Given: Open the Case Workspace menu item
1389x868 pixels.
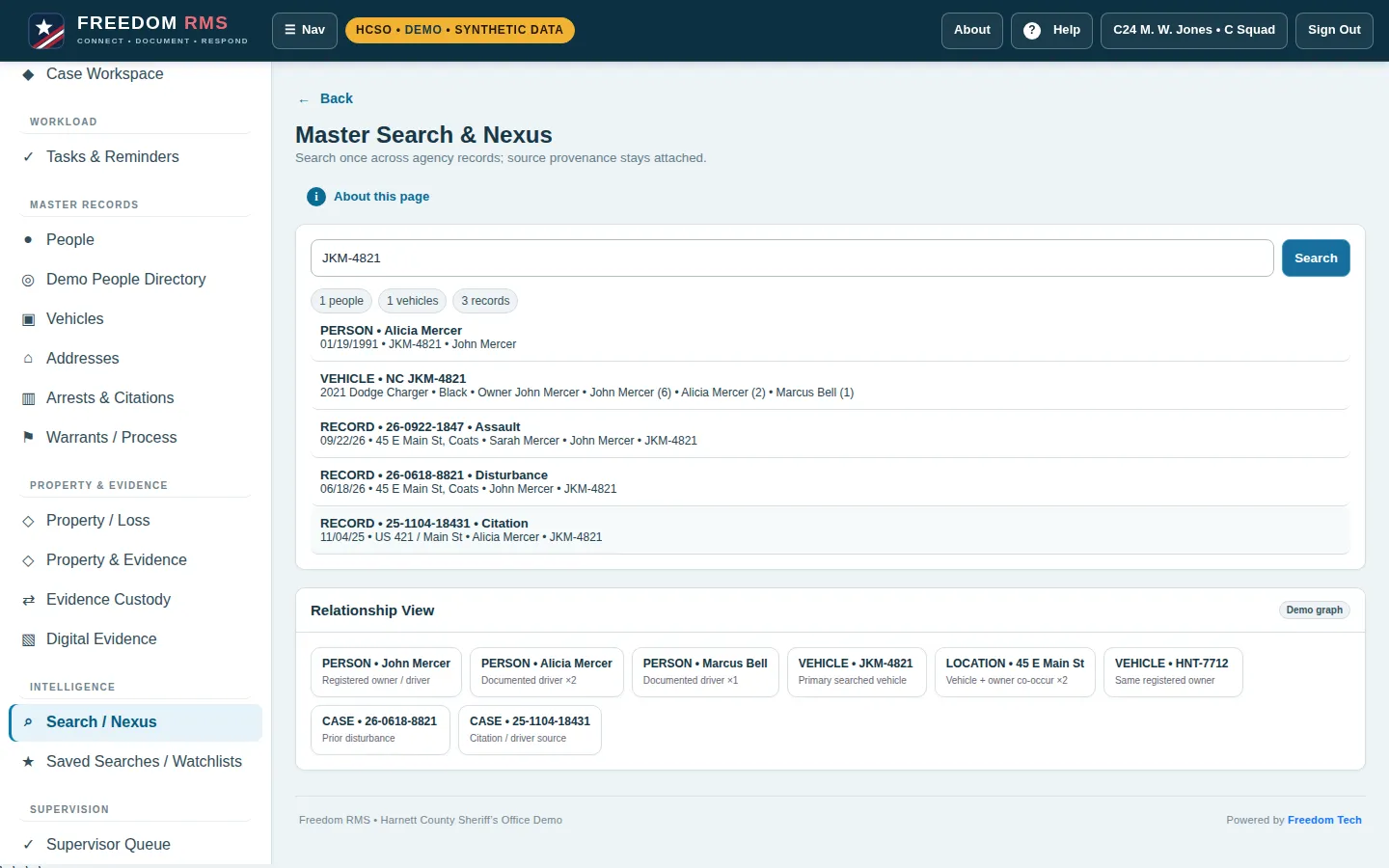Looking at the screenshot, I should click(x=135, y=74).
